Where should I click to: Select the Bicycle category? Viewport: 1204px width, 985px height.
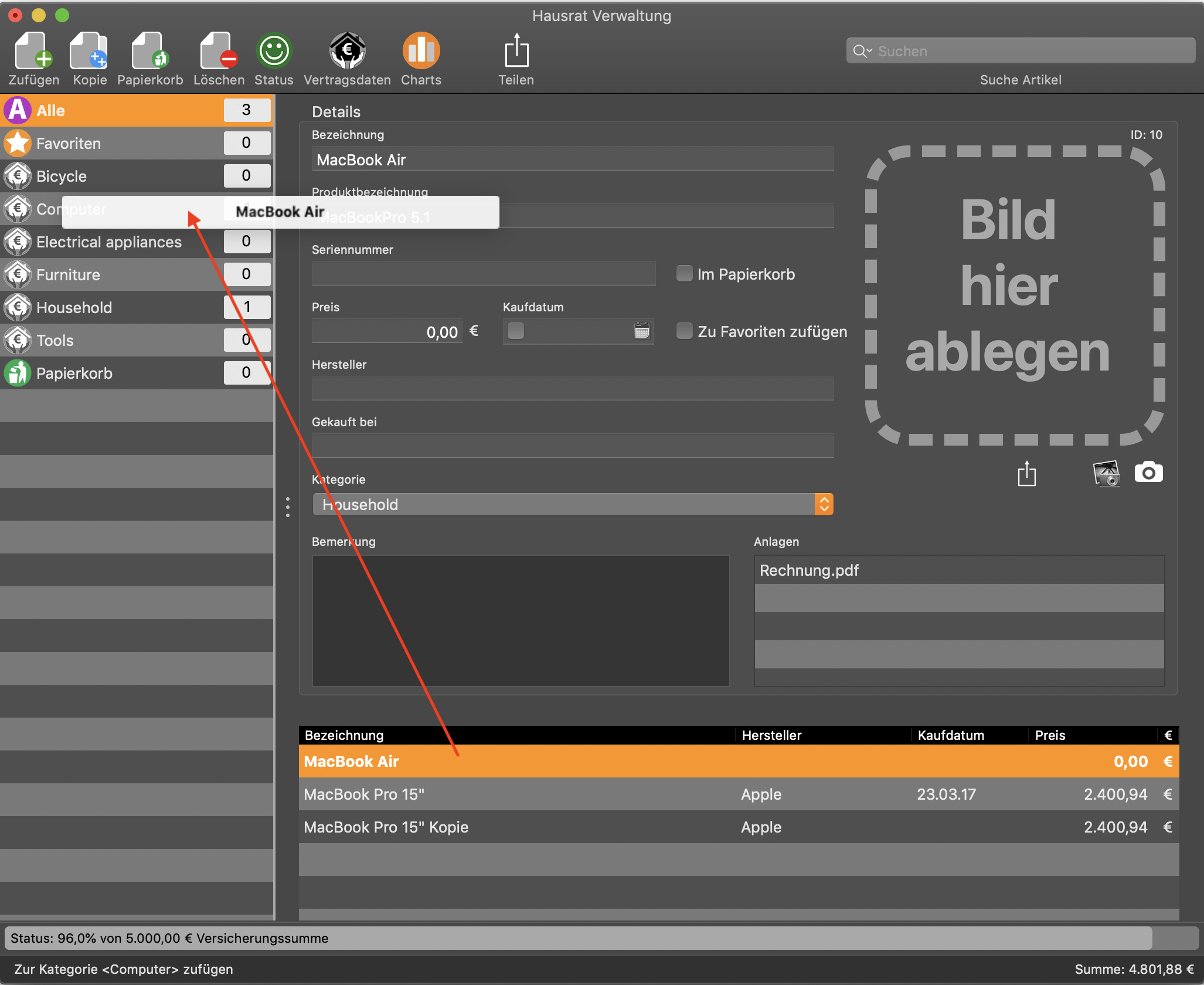click(x=137, y=176)
